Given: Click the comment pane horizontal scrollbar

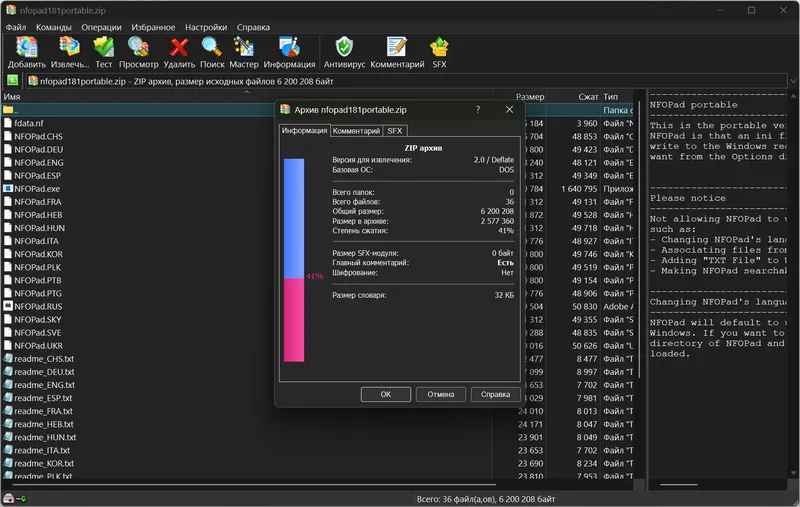Looking at the screenshot, I should tap(678, 485).
